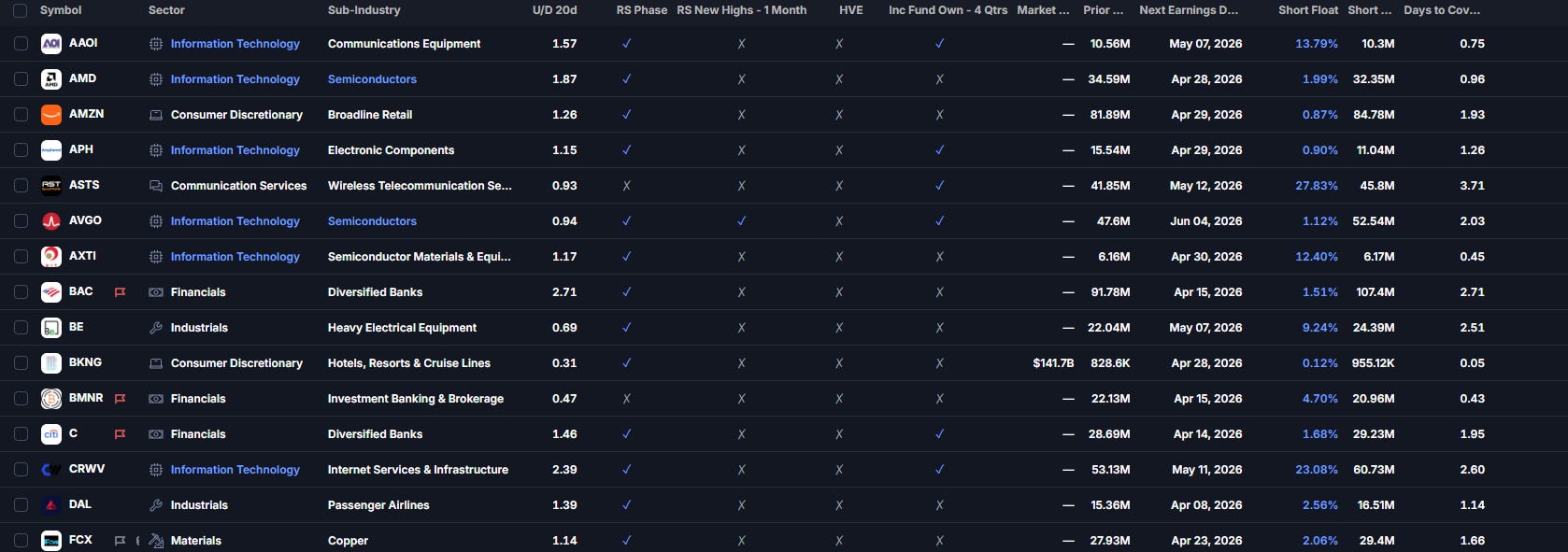Click the Jun 04, 2026 earnings date
The width and height of the screenshot is (1568, 552).
point(1206,221)
